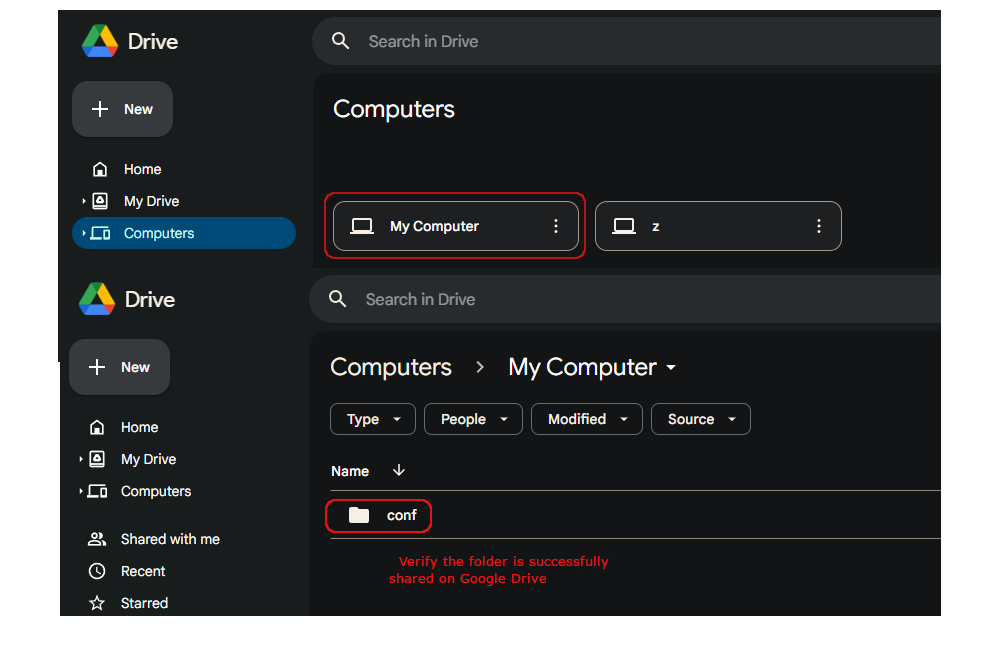The height and width of the screenshot is (650, 1000).
Task: Click the My Drive icon in the Shared-with-me sidebar
Action: (97, 459)
